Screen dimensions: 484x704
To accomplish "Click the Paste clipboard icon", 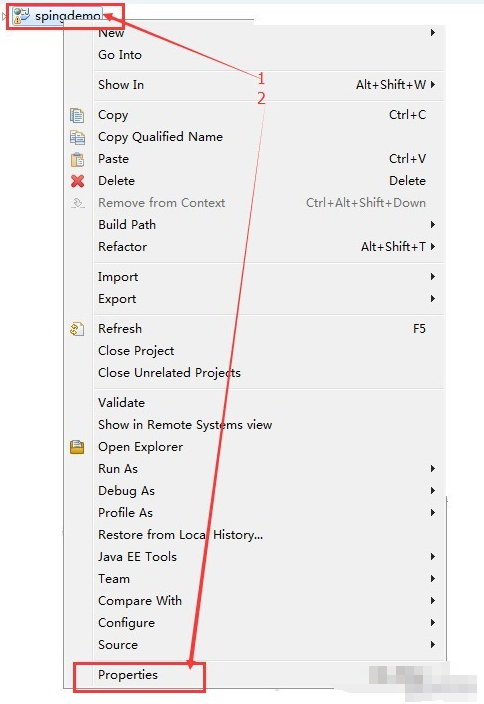I will click(77, 159).
